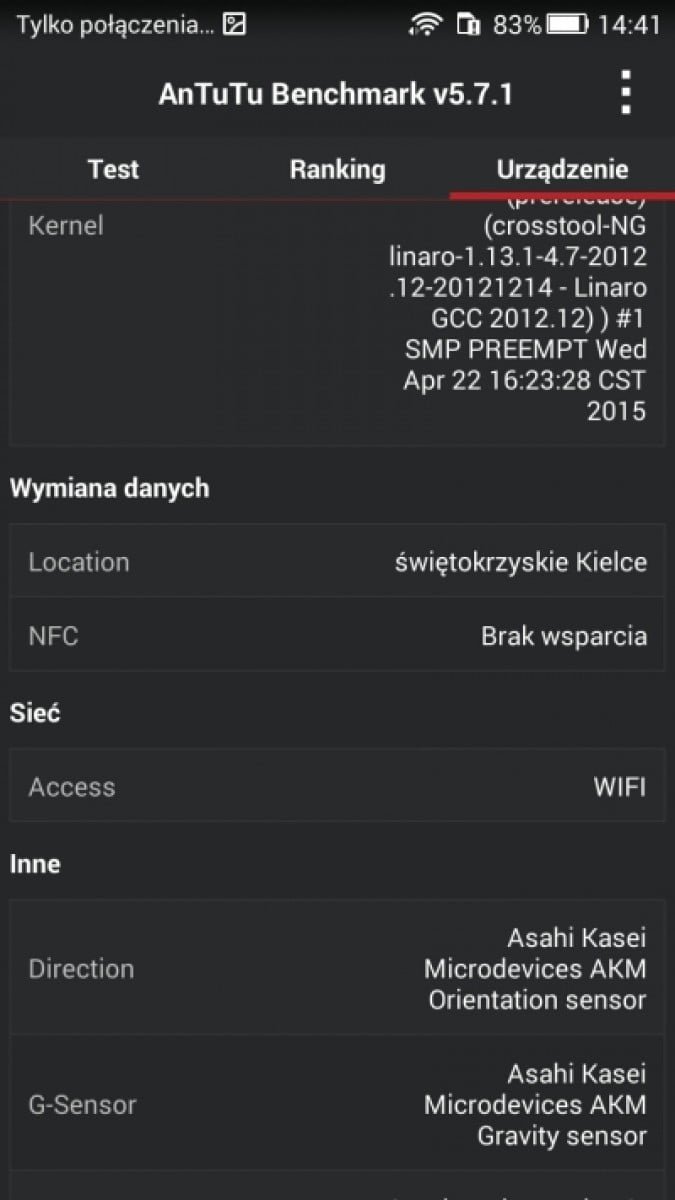This screenshot has width=675, height=1200.
Task: Select the G-Sensor row
Action: click(337, 1104)
